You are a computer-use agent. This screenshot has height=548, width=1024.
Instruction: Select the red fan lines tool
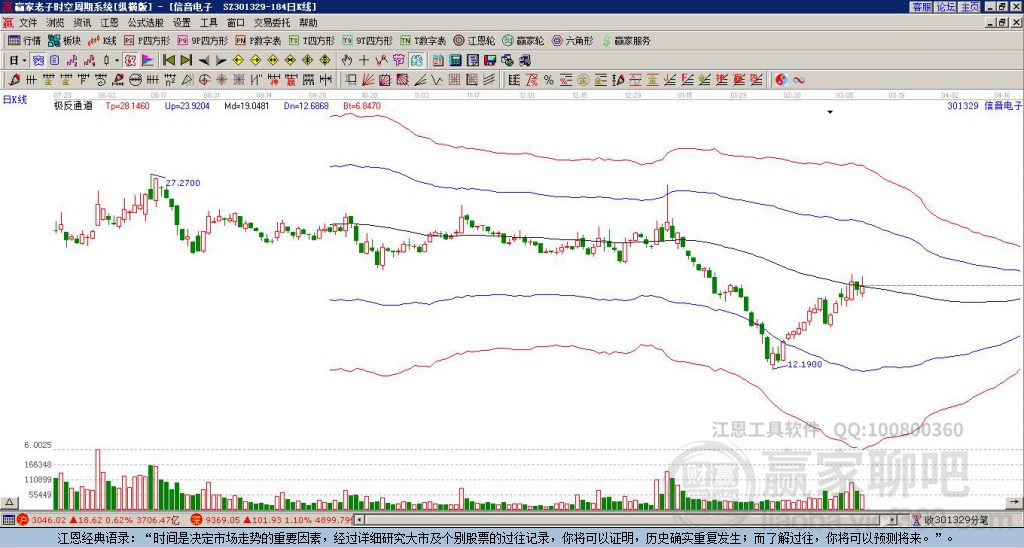pos(368,80)
